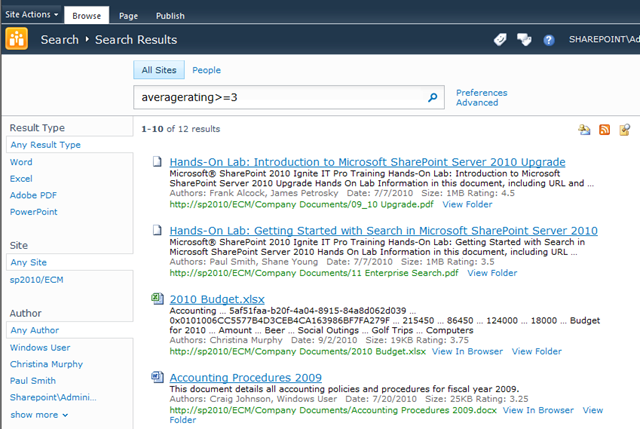Click 'Authors: Christina Murphy' metadata text

click(x=226, y=340)
